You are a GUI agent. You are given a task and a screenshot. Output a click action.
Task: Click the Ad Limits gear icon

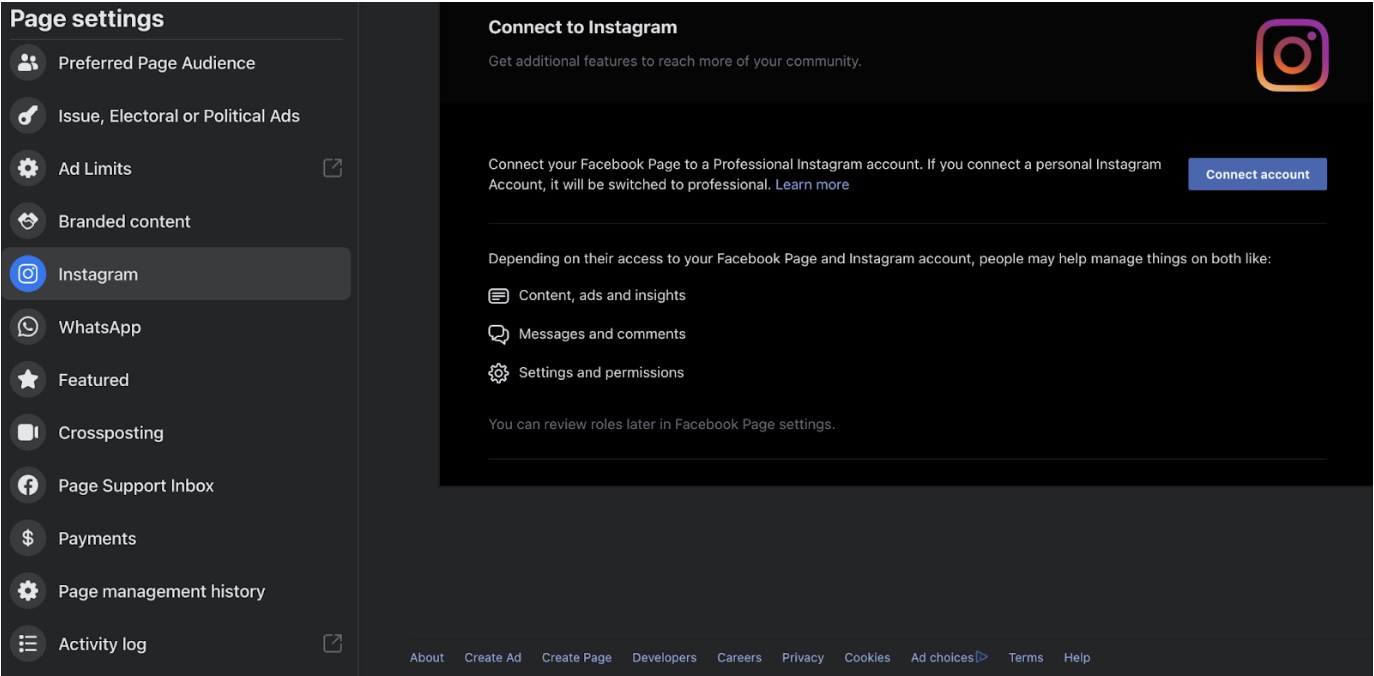pos(28,169)
